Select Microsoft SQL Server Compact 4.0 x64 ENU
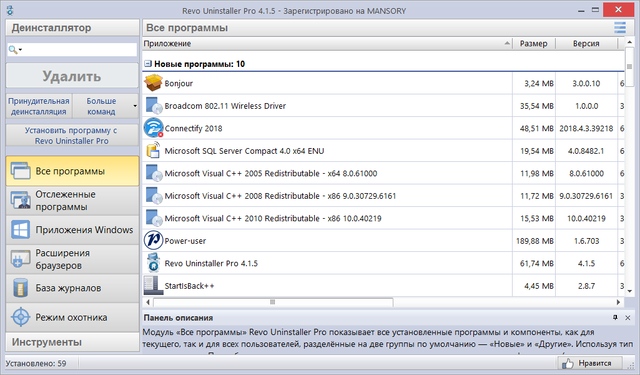 click(x=244, y=151)
